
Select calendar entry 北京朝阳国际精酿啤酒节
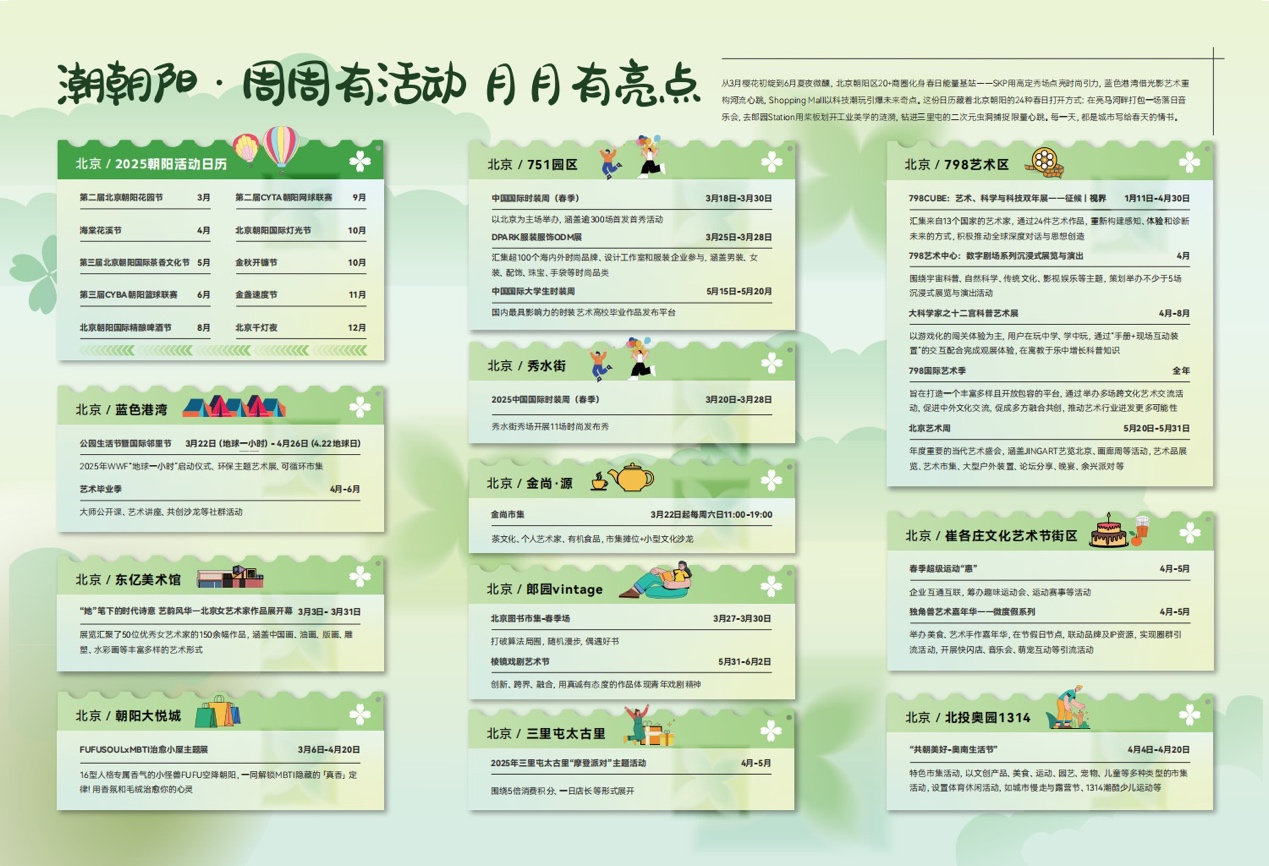pyautogui.click(x=125, y=328)
